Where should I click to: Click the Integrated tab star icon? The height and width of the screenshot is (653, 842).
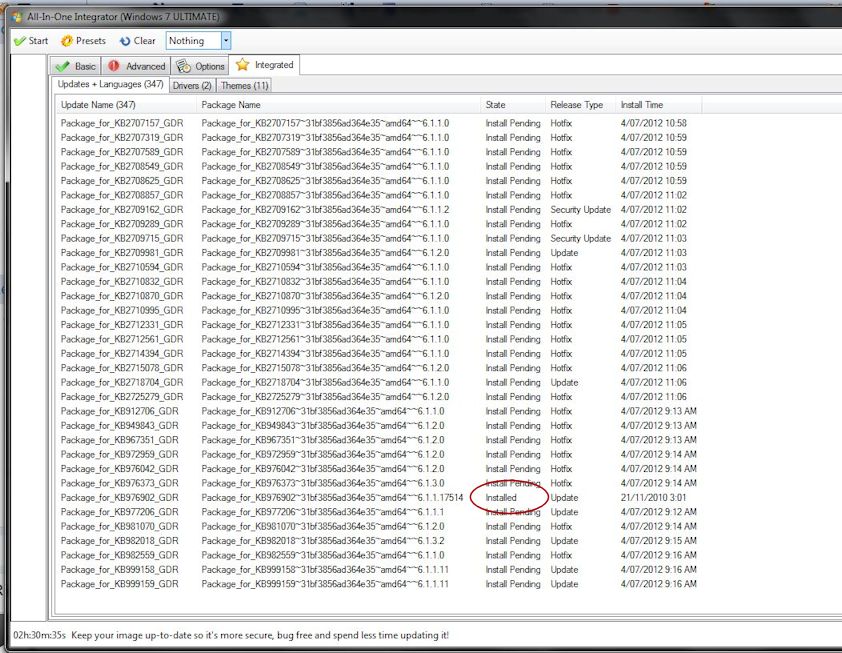coord(242,65)
